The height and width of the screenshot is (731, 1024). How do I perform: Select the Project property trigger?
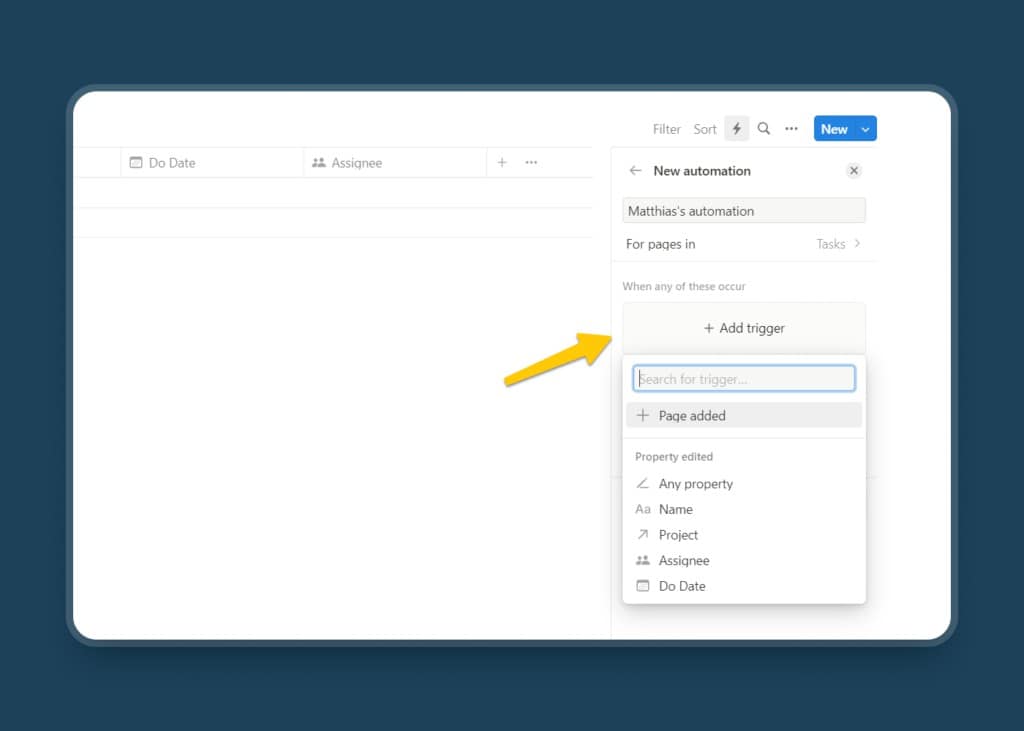[678, 535]
